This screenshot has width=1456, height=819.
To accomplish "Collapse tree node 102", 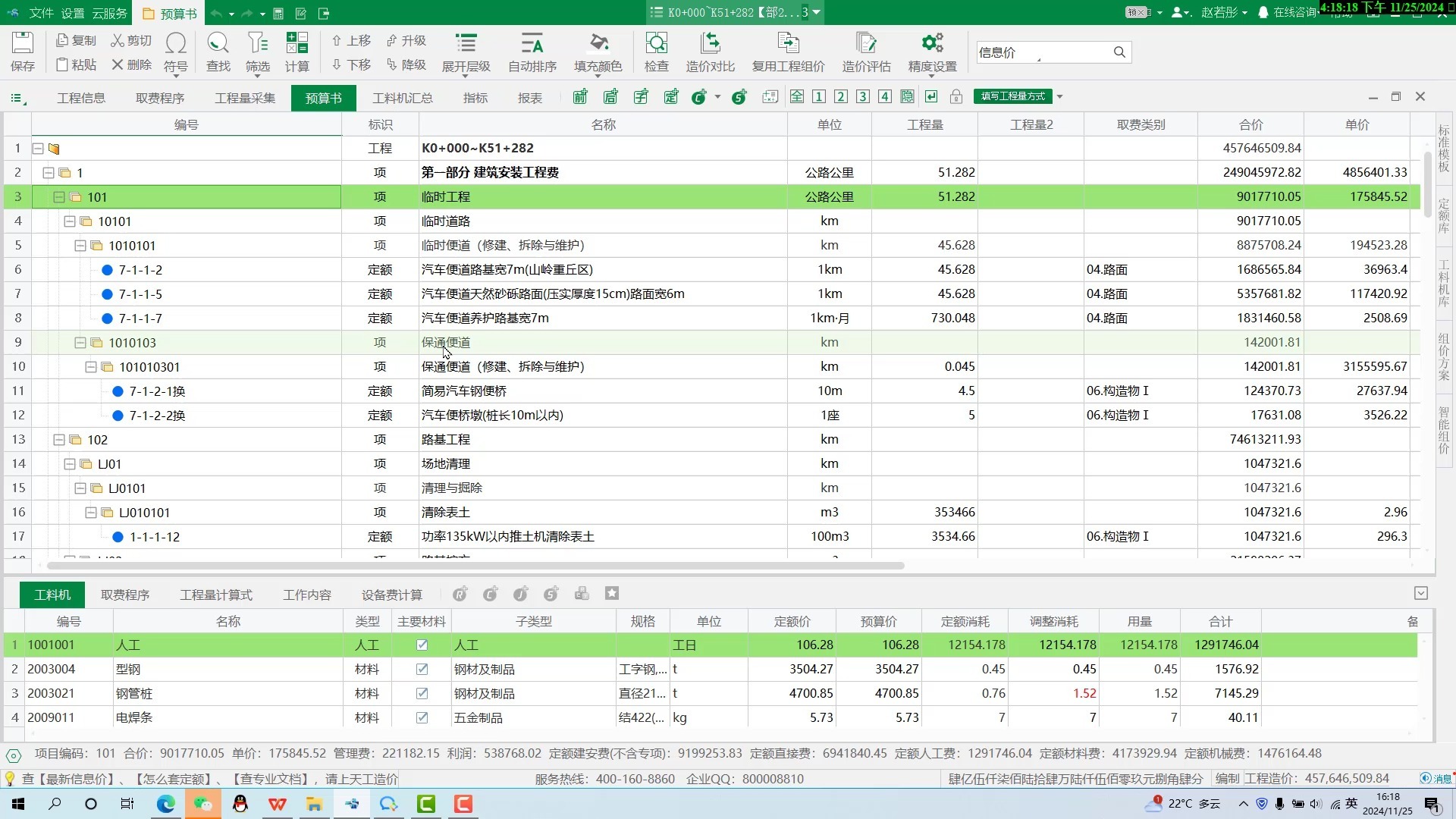I will pos(58,440).
